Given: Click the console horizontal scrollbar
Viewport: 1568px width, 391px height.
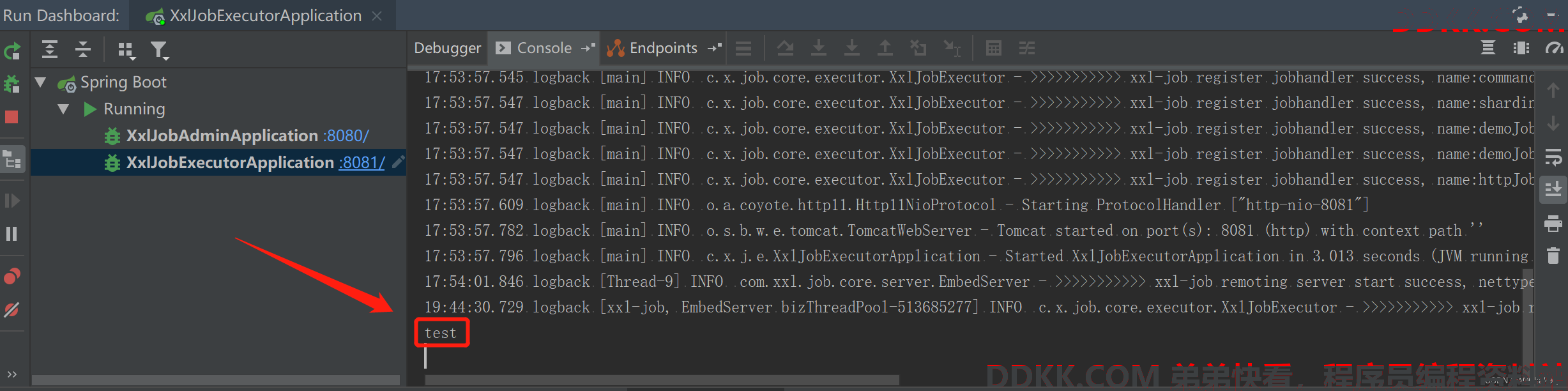Looking at the screenshot, I should 662,380.
